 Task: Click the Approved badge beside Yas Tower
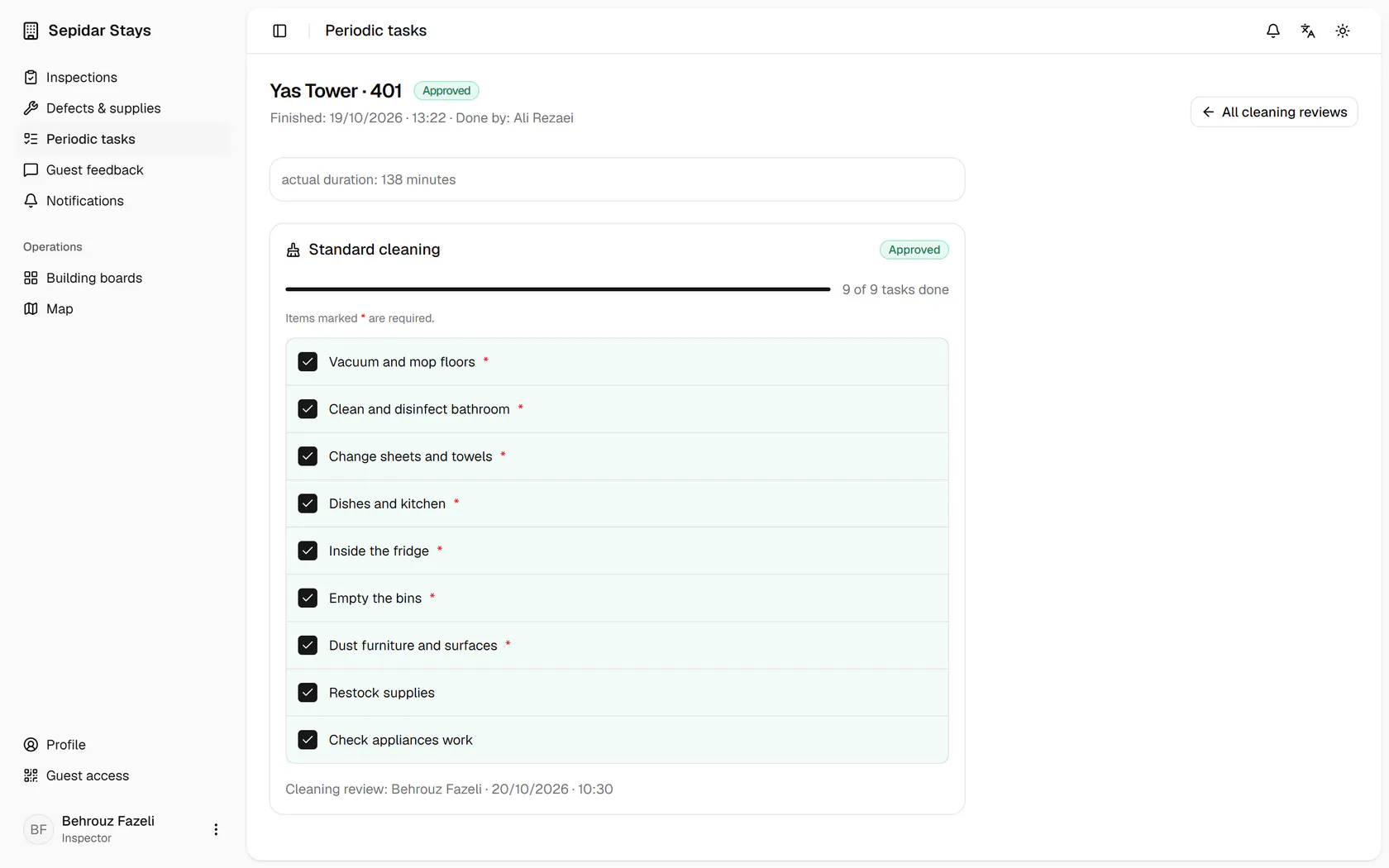click(x=446, y=91)
